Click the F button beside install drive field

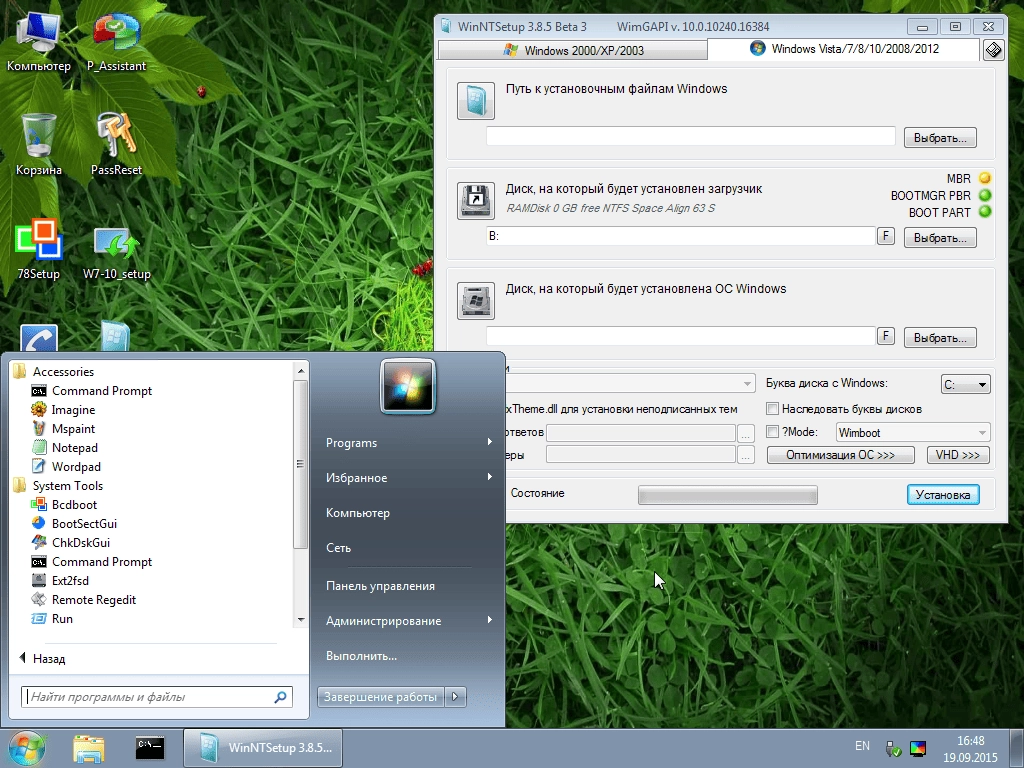click(886, 336)
